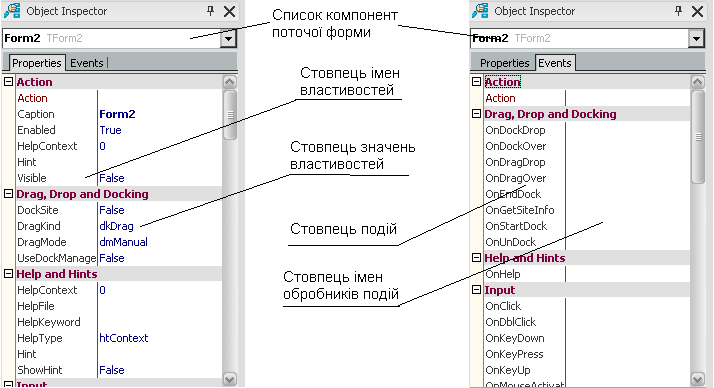
Task: Click the dkDrag value
Action: pyautogui.click(x=117, y=226)
